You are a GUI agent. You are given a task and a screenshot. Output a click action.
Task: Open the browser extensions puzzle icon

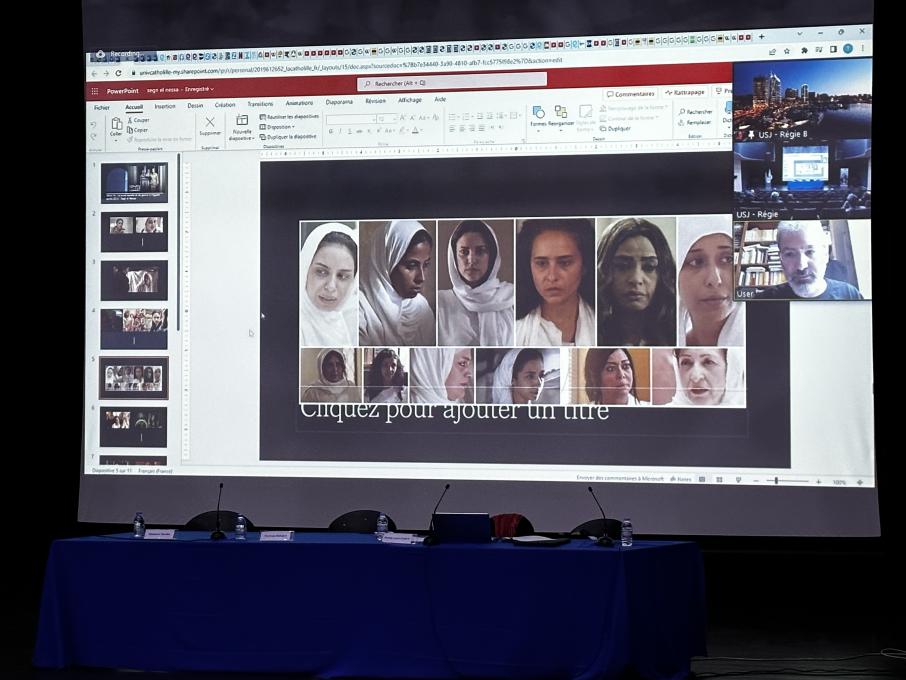click(804, 51)
